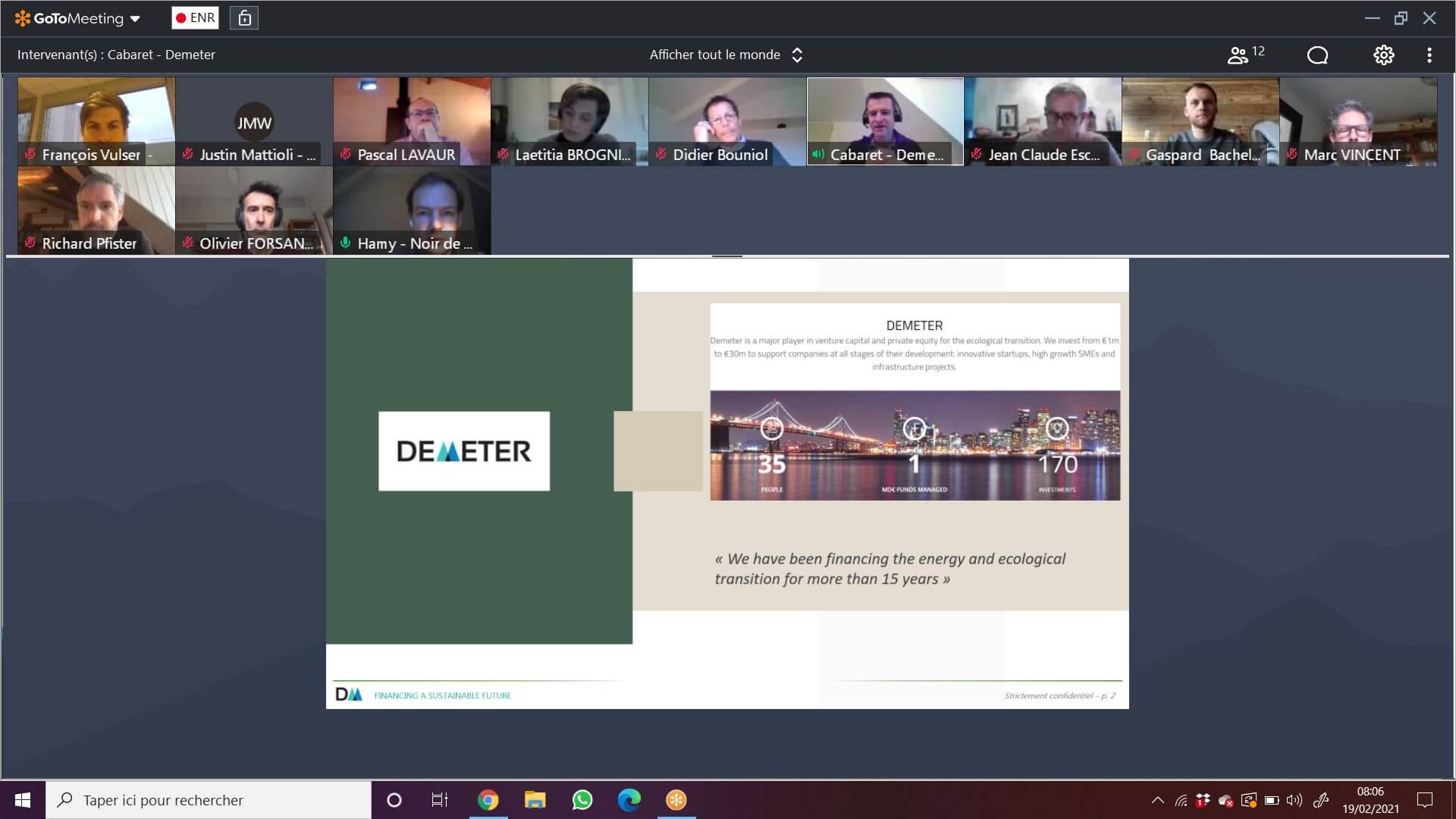Viewport: 1456px width, 819px height.
Task: Open Cortana circle icon on taskbar
Action: pyautogui.click(x=394, y=800)
